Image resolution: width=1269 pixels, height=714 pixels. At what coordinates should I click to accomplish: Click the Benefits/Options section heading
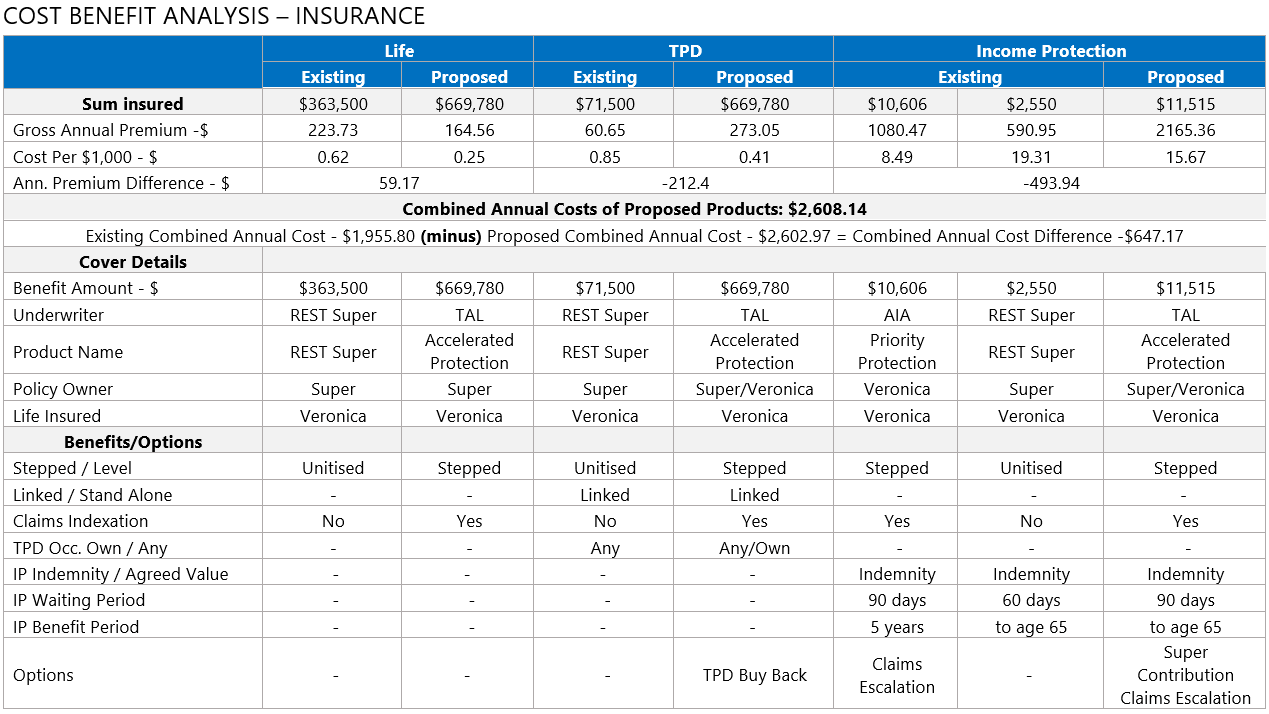pyautogui.click(x=133, y=442)
